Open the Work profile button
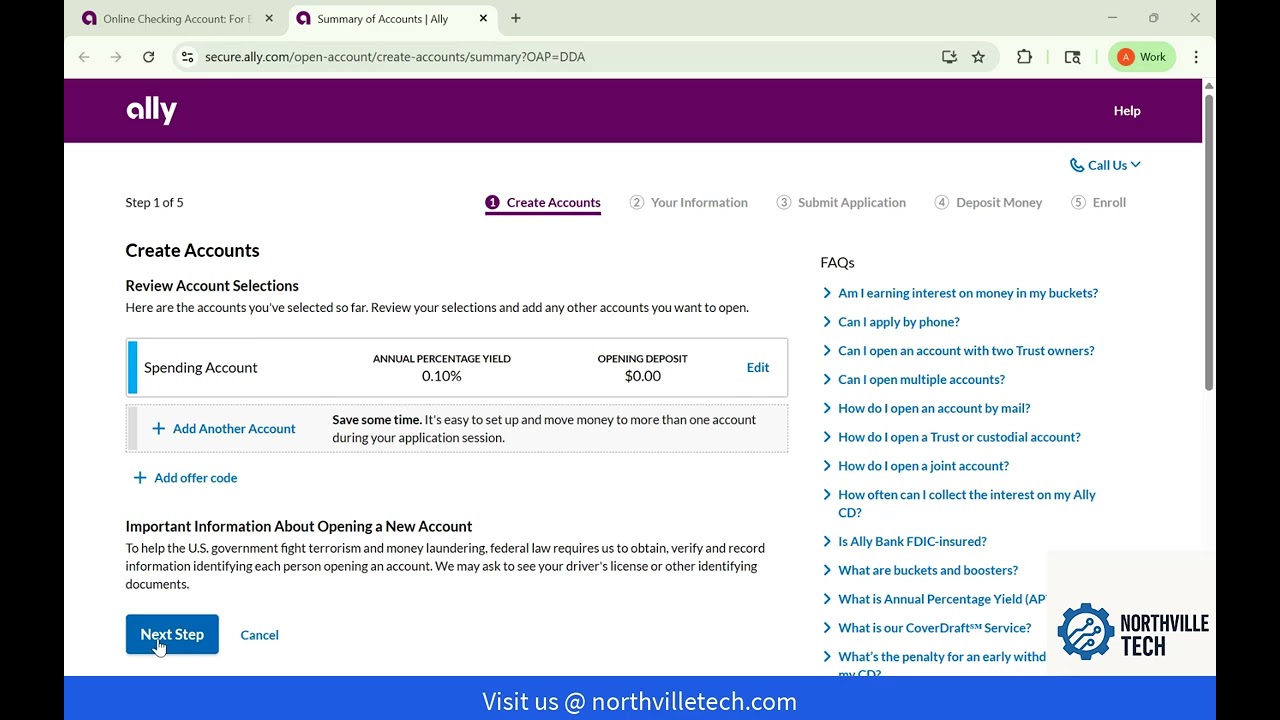1280x720 pixels. [1142, 57]
